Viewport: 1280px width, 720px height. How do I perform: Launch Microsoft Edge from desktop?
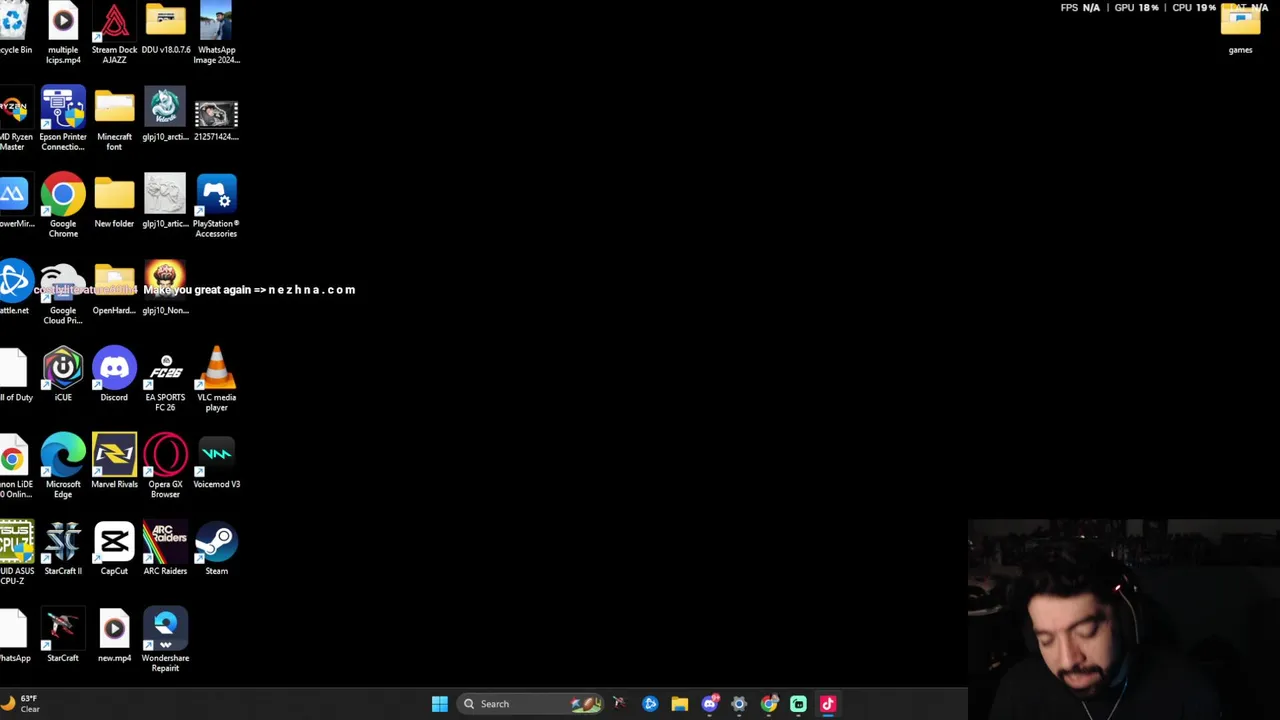(63, 466)
